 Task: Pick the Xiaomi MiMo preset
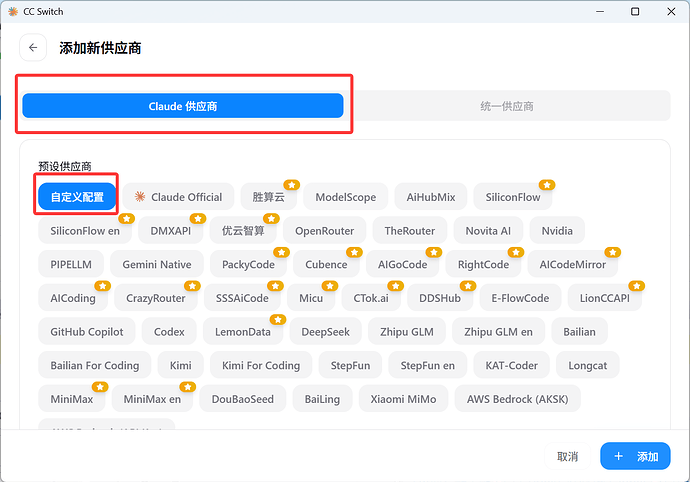pos(403,399)
